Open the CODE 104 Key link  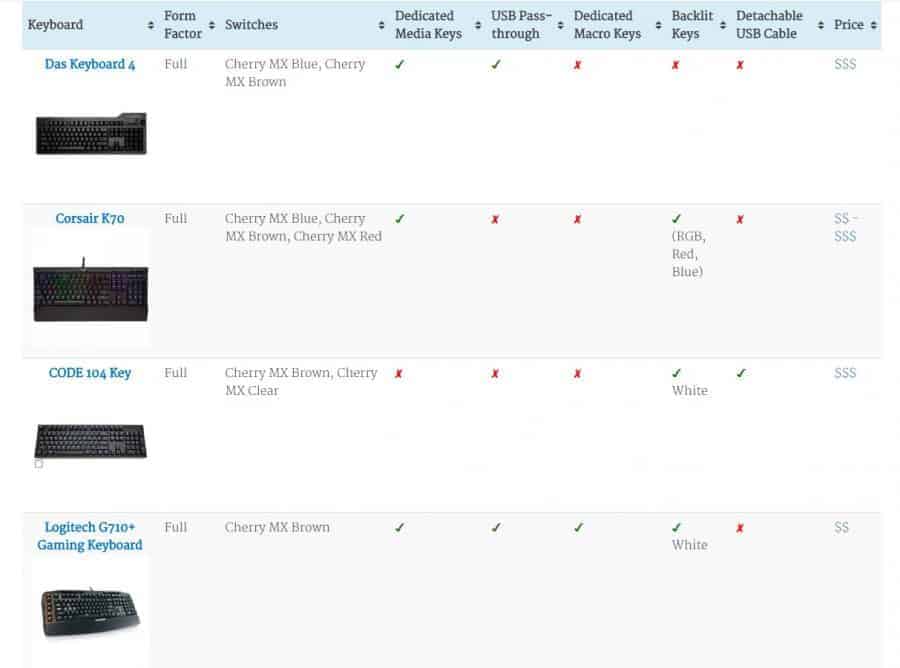(90, 373)
